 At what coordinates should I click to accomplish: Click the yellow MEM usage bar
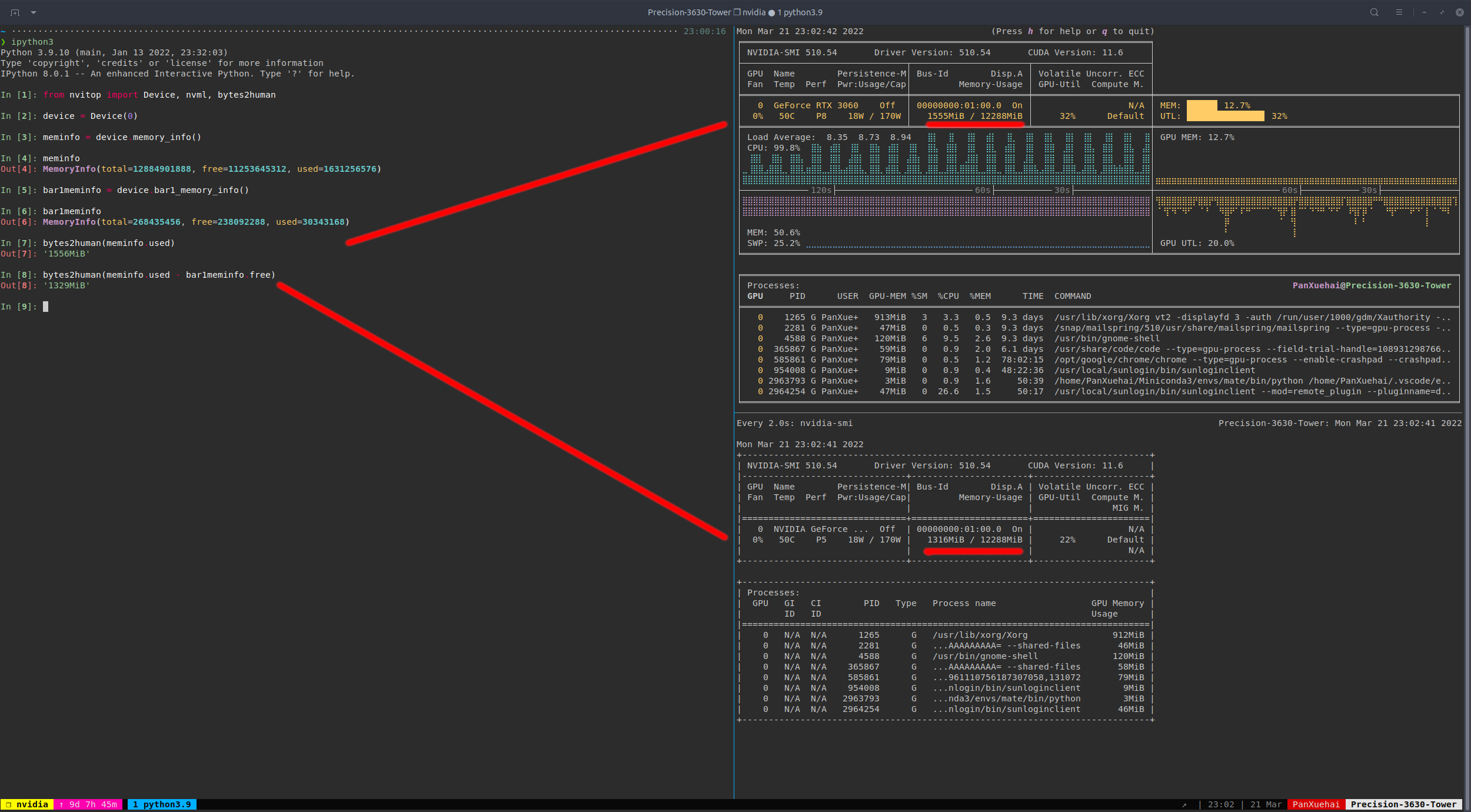click(1202, 105)
